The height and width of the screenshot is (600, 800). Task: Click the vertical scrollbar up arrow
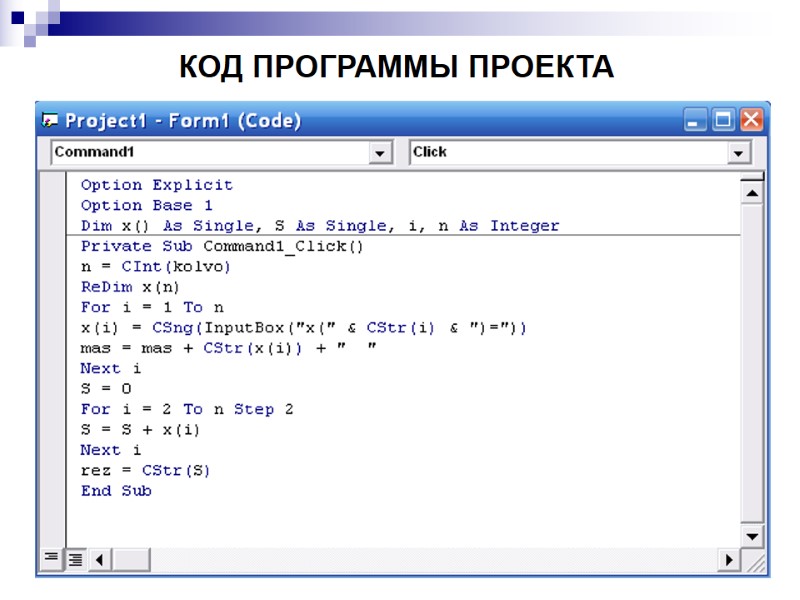point(752,193)
